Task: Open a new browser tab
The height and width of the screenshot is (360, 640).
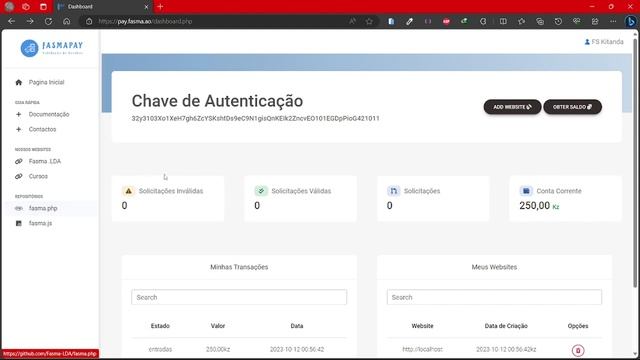Action: coord(160,7)
